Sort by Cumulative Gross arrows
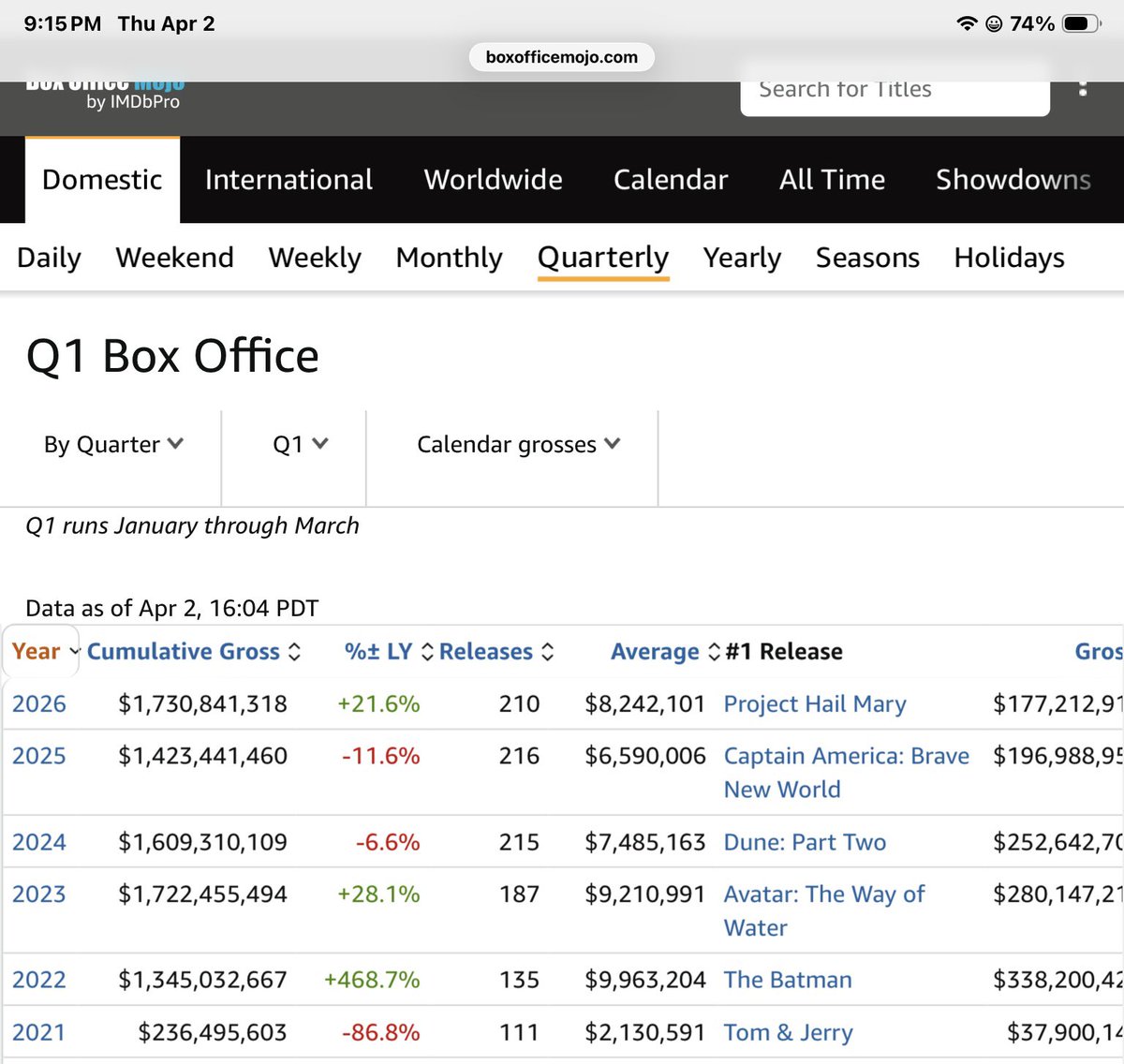Screen dimensions: 1124x1064 point(294,652)
